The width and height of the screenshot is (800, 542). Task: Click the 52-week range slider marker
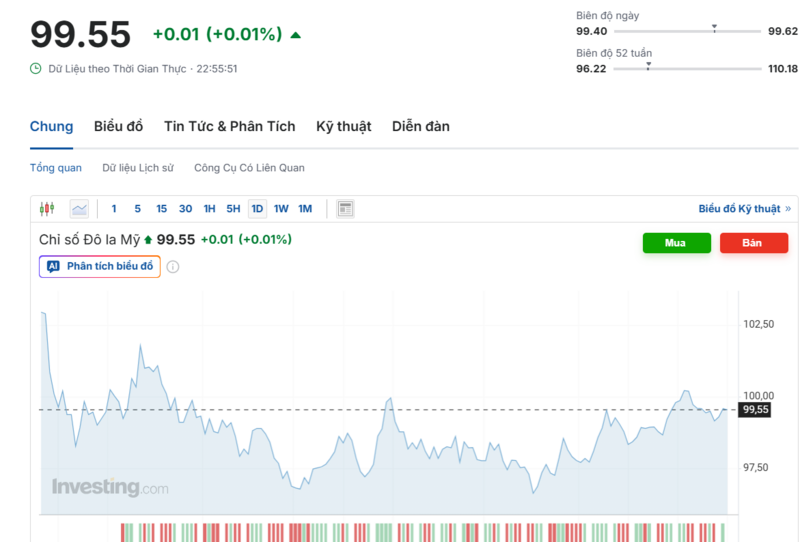tap(648, 66)
